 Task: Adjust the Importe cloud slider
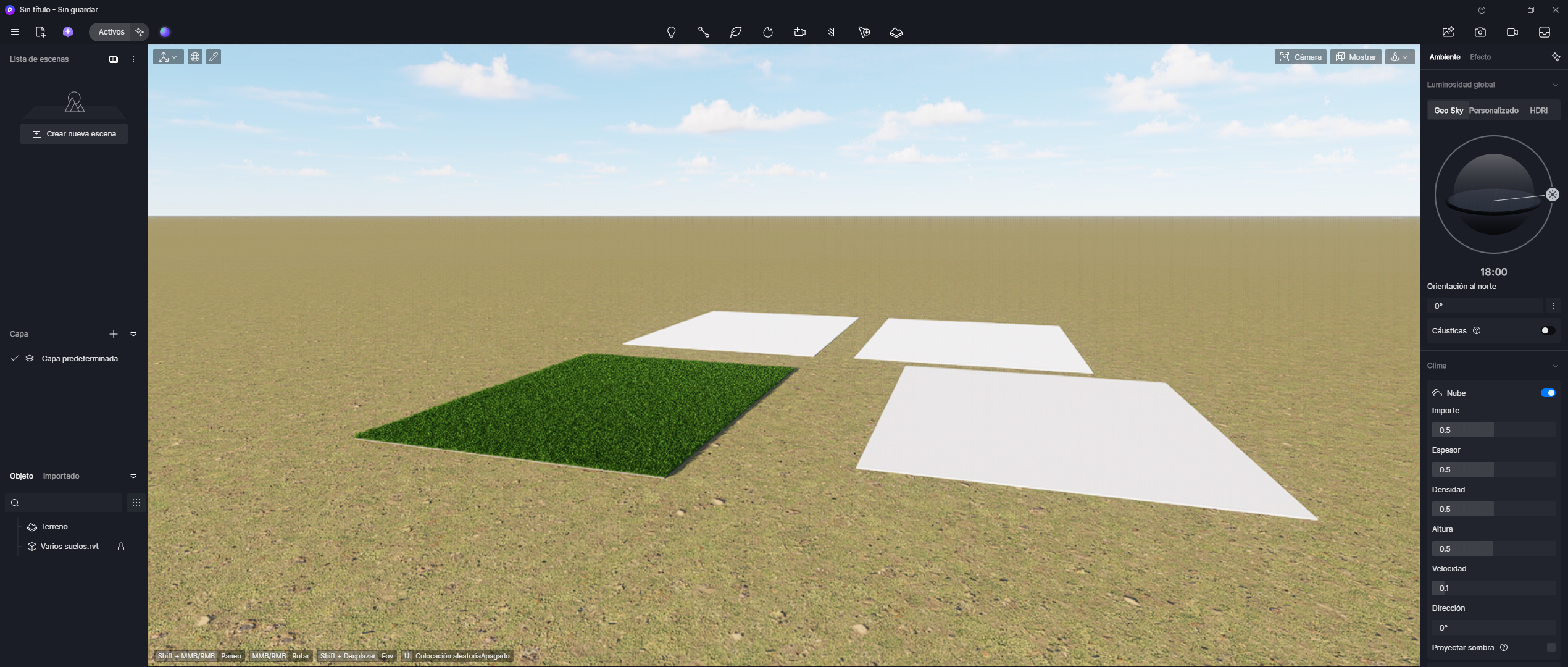[1493, 430]
